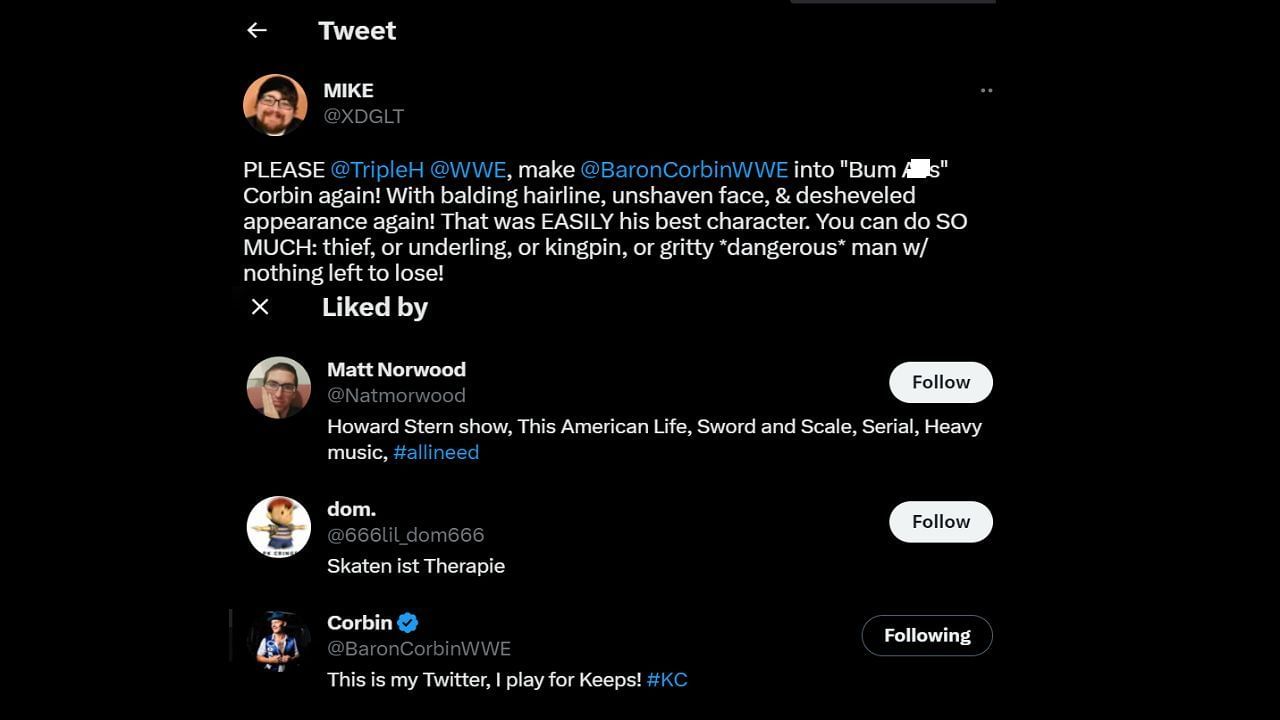
Task: Open MIKE's profile picture
Action: pos(275,104)
